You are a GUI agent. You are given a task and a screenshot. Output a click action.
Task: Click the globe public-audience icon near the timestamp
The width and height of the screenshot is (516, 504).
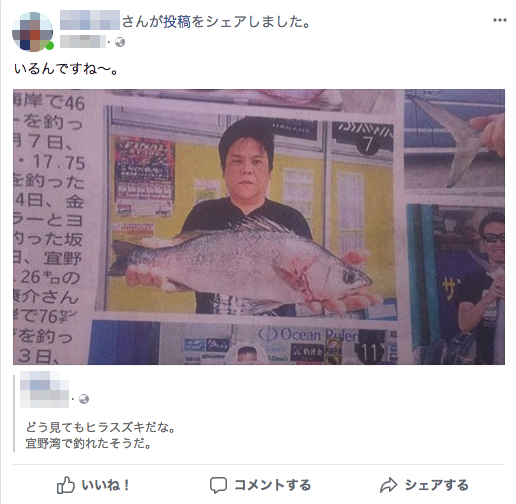click(120, 42)
